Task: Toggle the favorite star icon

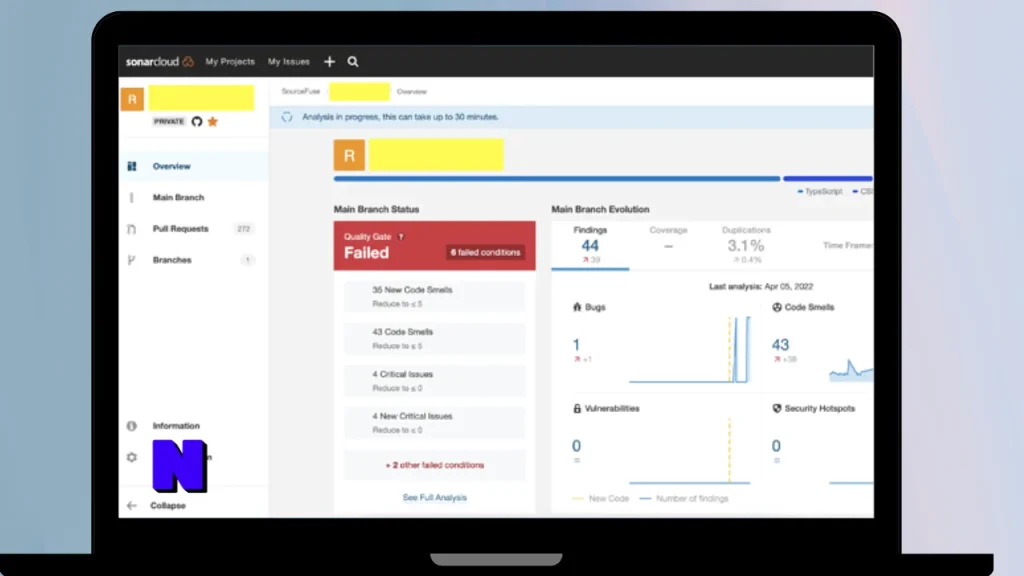Action: [x=212, y=121]
